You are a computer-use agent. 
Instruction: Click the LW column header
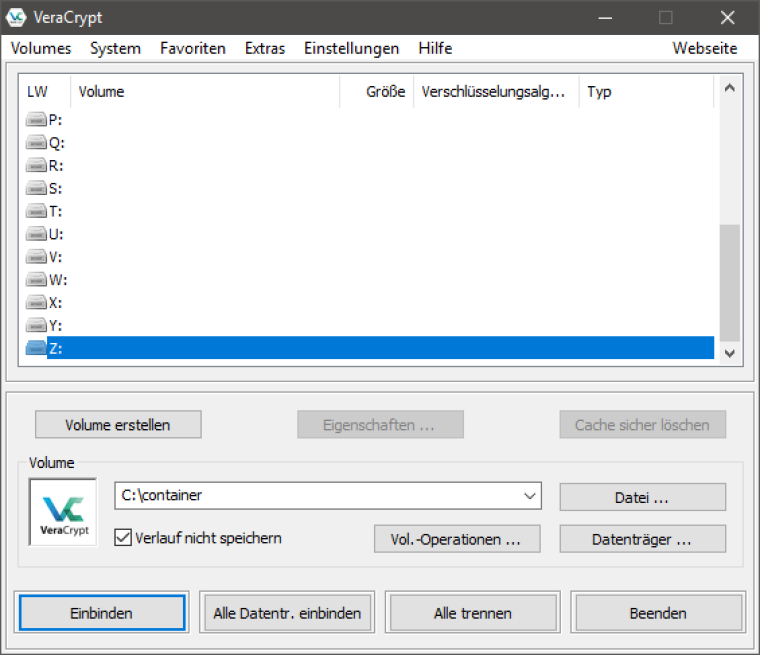click(x=45, y=91)
